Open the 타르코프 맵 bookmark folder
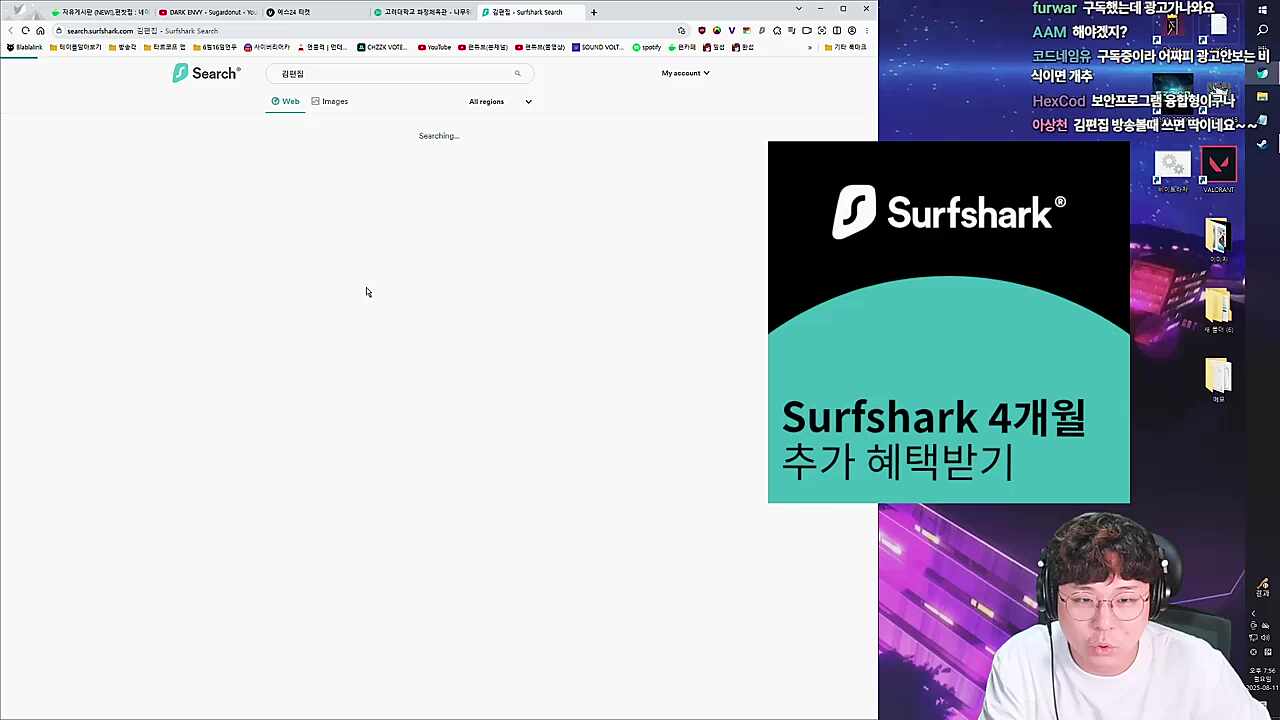The width and height of the screenshot is (1280, 720). [x=165, y=47]
